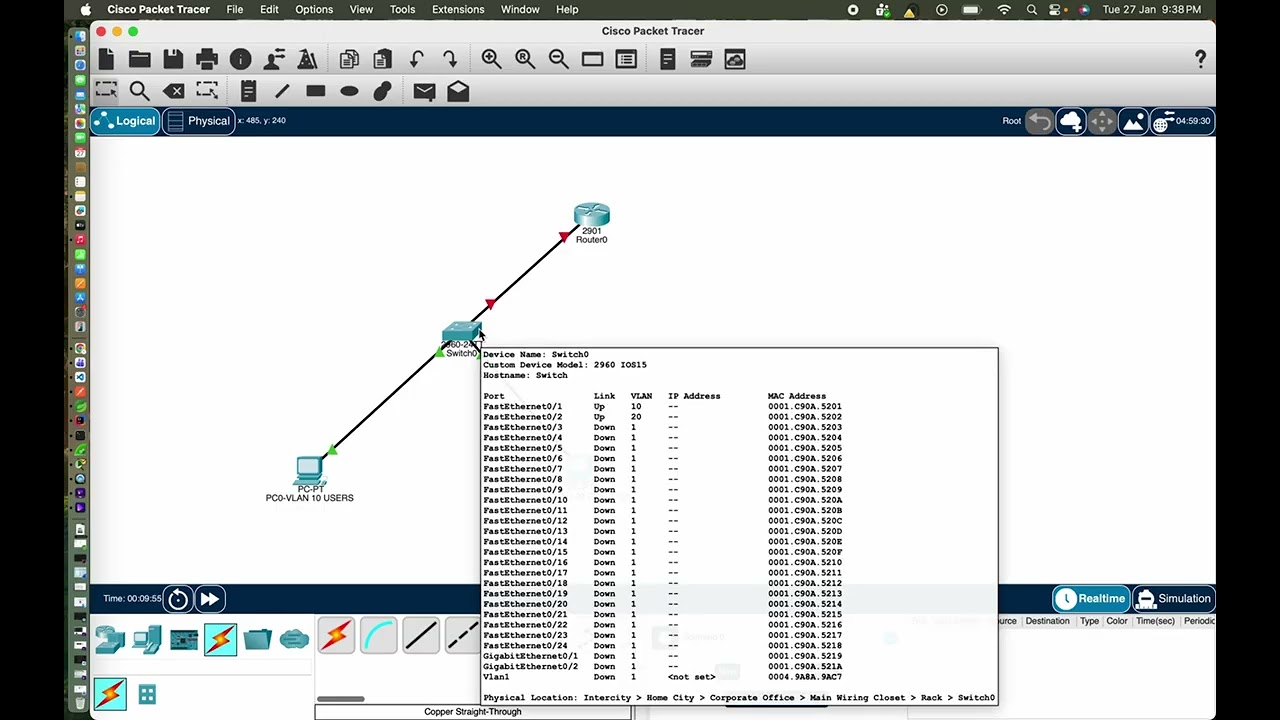Go back with the Root navigation arrow
Screen dimensions: 1280x720
(x=1040, y=121)
